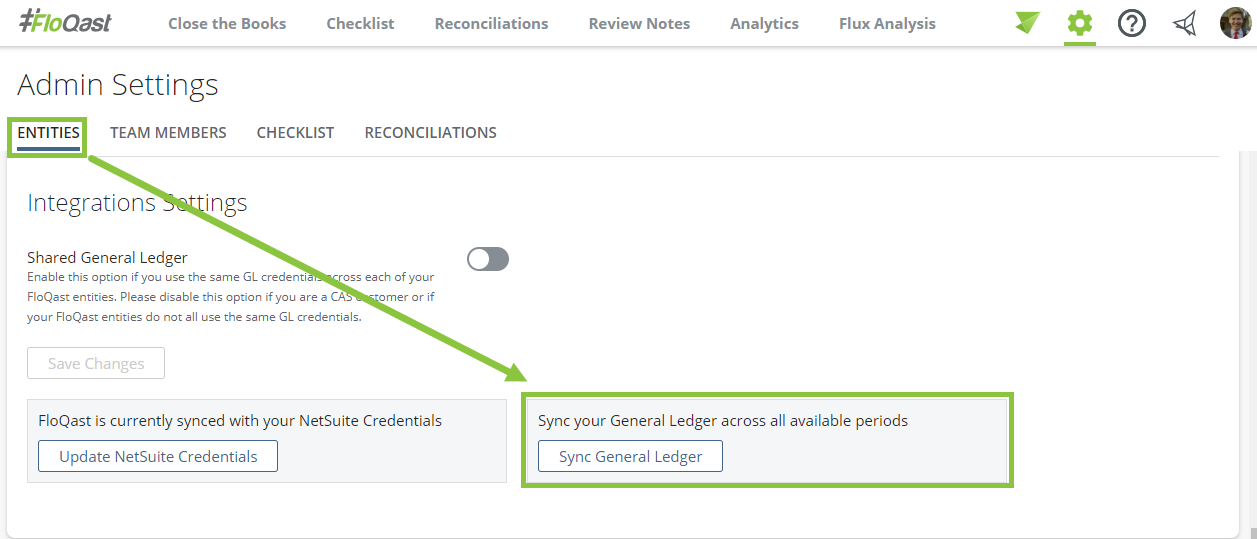Click the Save Changes button

pyautogui.click(x=96, y=363)
